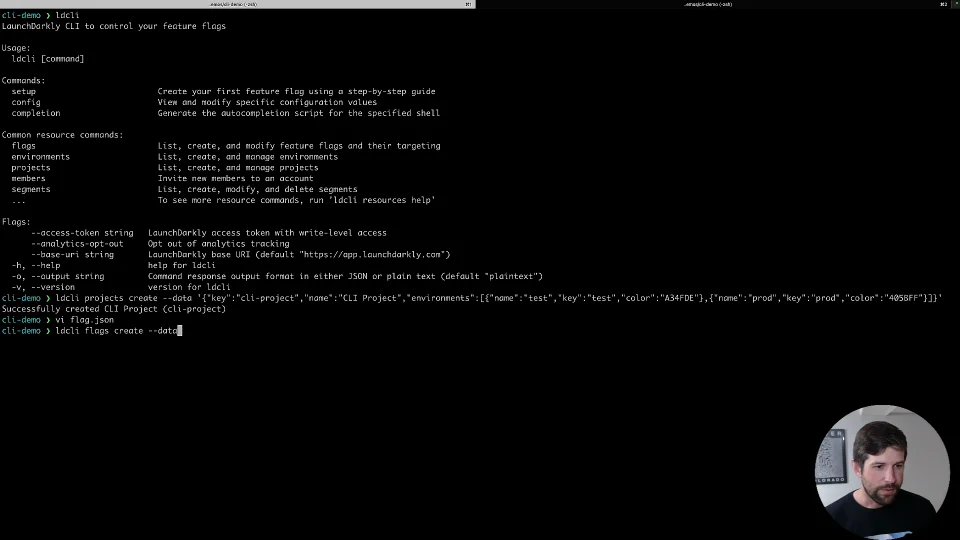Click the 'segments' resource command row

pyautogui.click(x=184, y=189)
